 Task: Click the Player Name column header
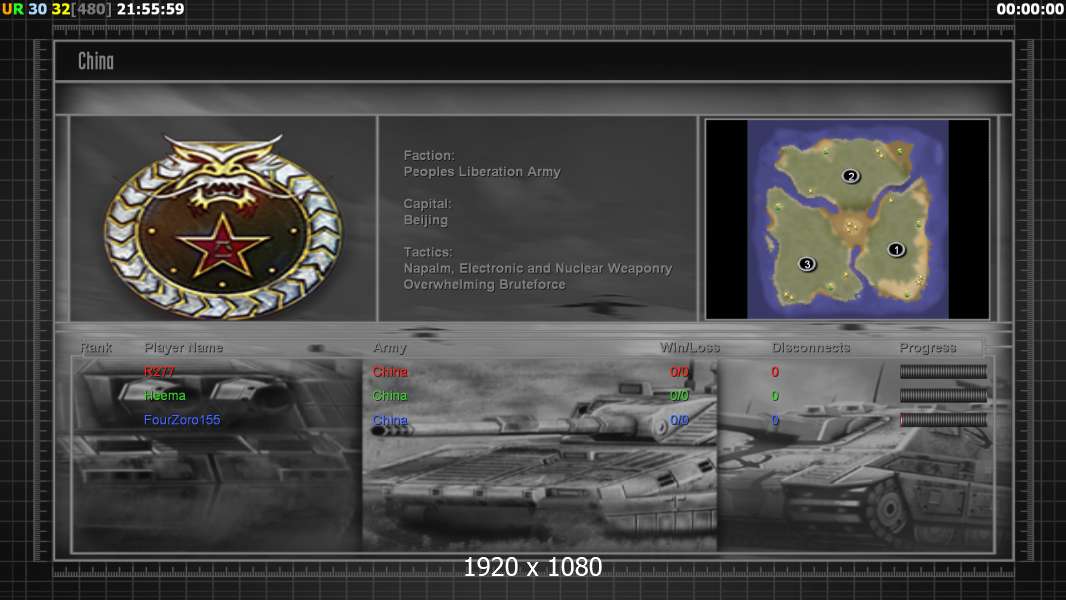[184, 347]
